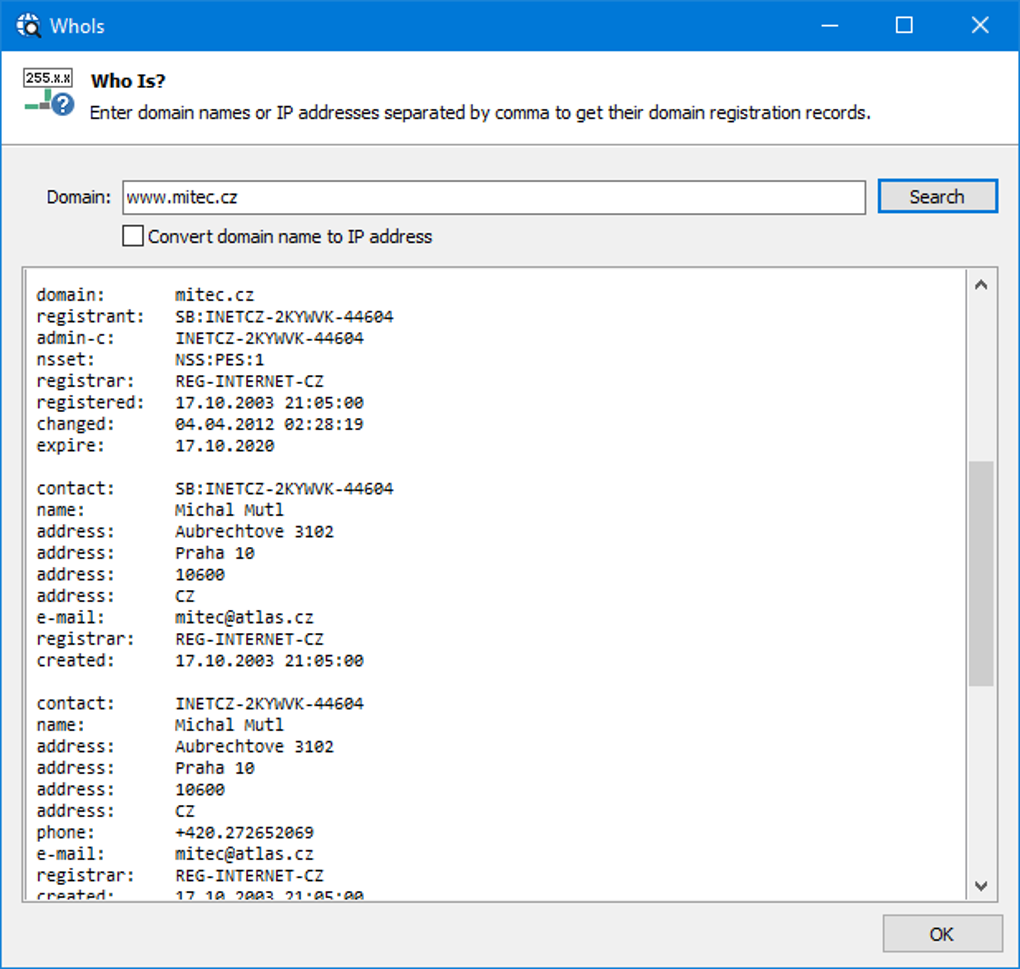Click the WhoIs app icon in title bar
Image resolution: width=1020 pixels, height=969 pixels.
[28, 25]
